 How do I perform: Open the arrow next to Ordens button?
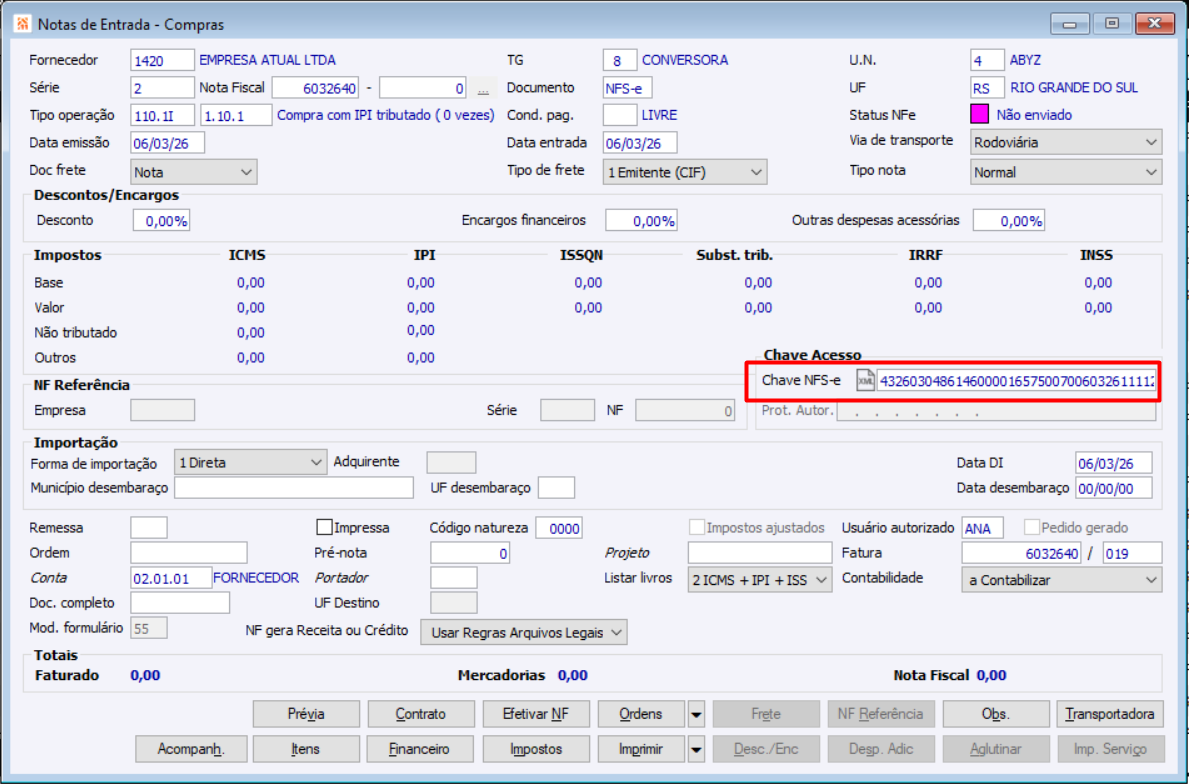point(696,714)
